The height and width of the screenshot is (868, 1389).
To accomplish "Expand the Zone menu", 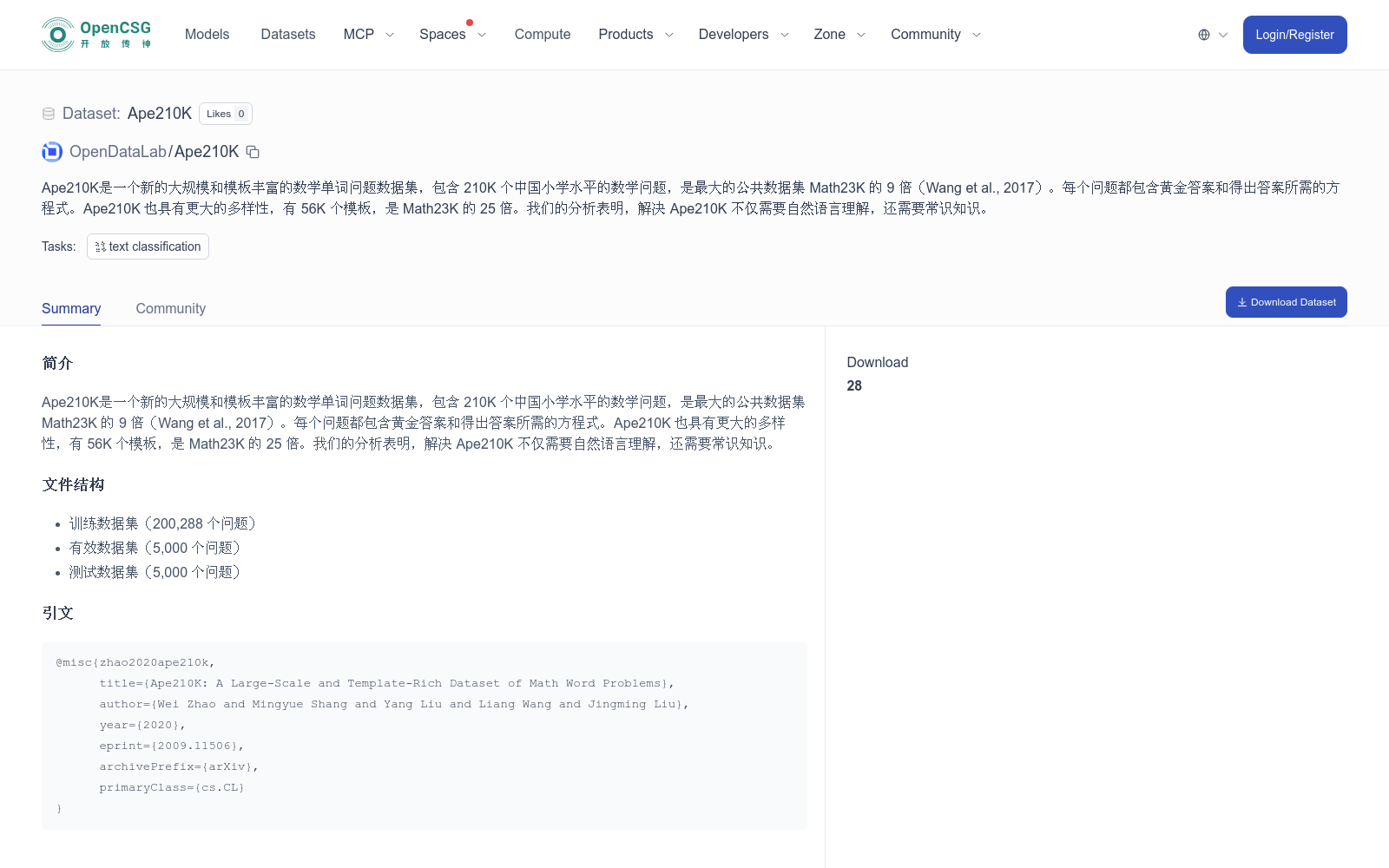I will coord(840,35).
